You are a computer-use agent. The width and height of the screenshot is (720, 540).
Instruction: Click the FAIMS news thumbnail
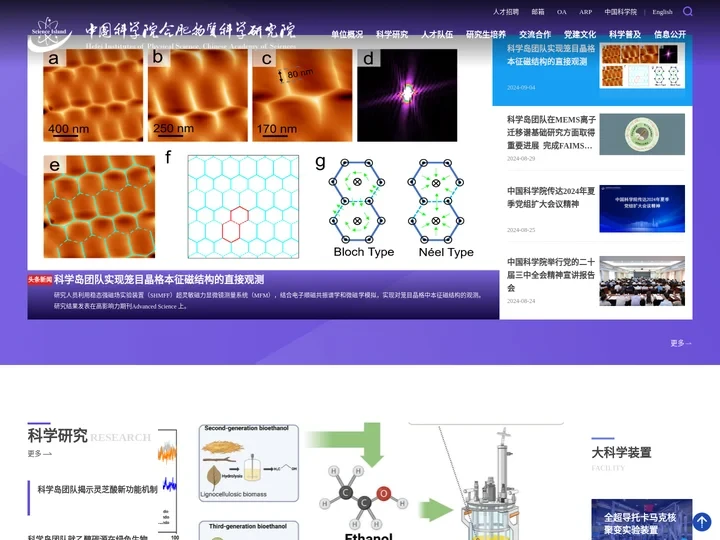642,134
